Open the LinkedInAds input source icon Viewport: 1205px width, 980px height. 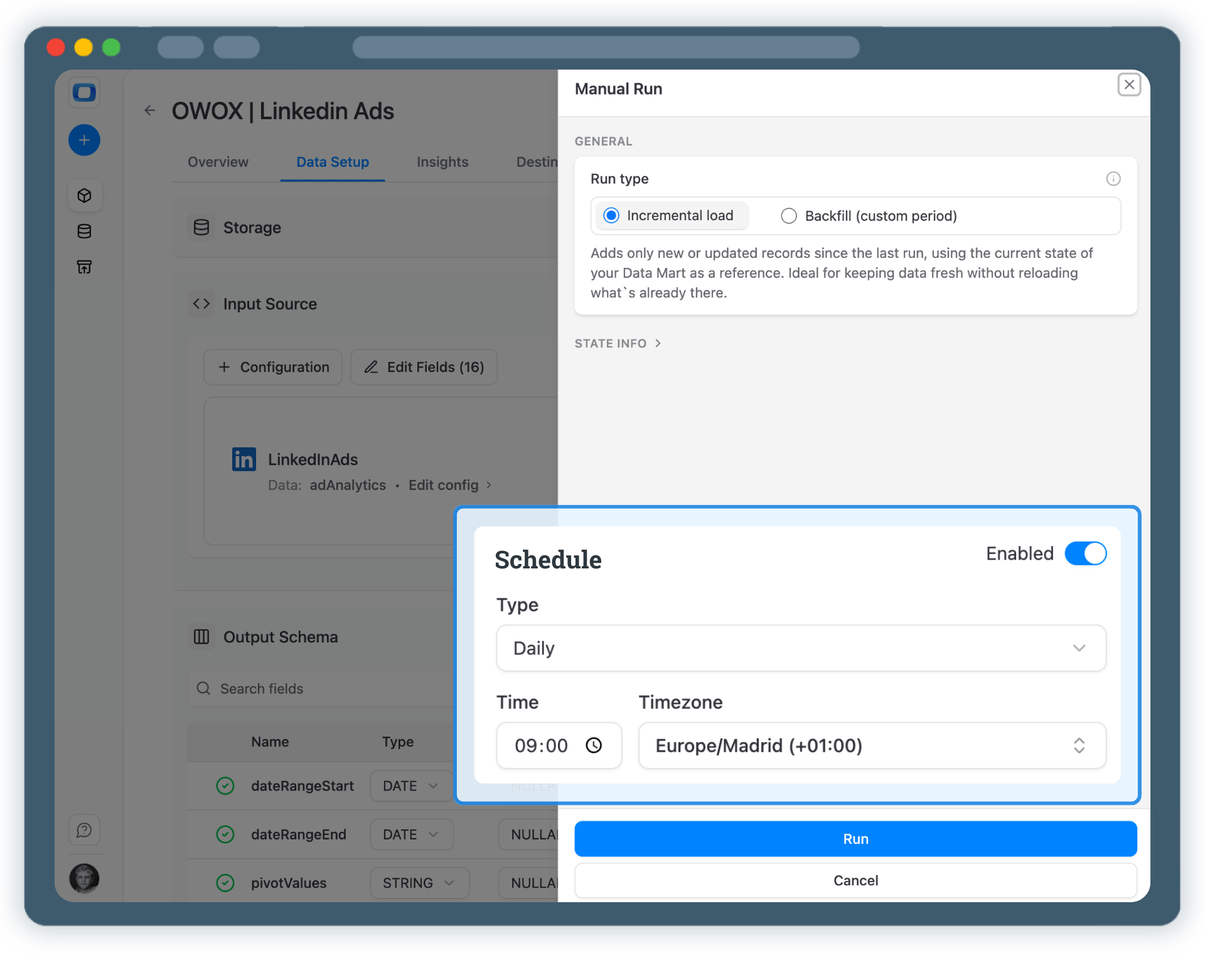coord(244,459)
